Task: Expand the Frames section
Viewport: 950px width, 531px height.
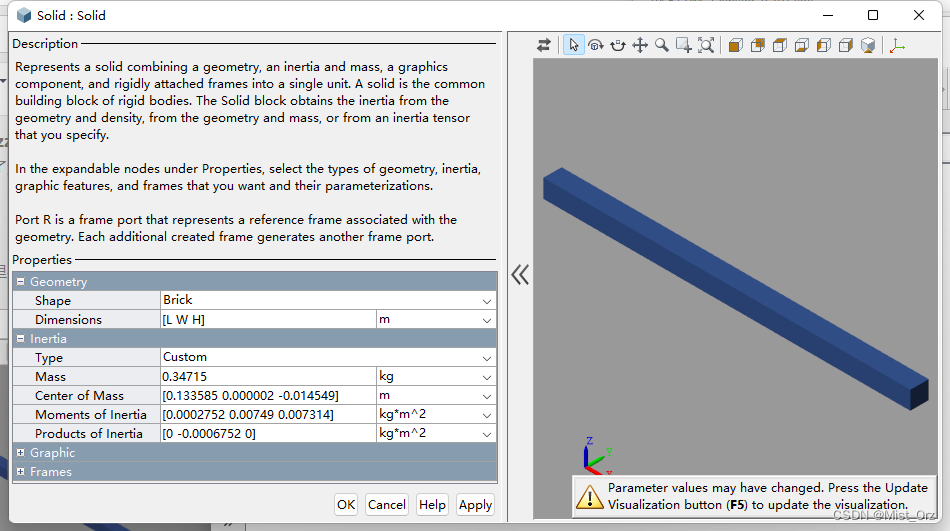Action: [20, 472]
